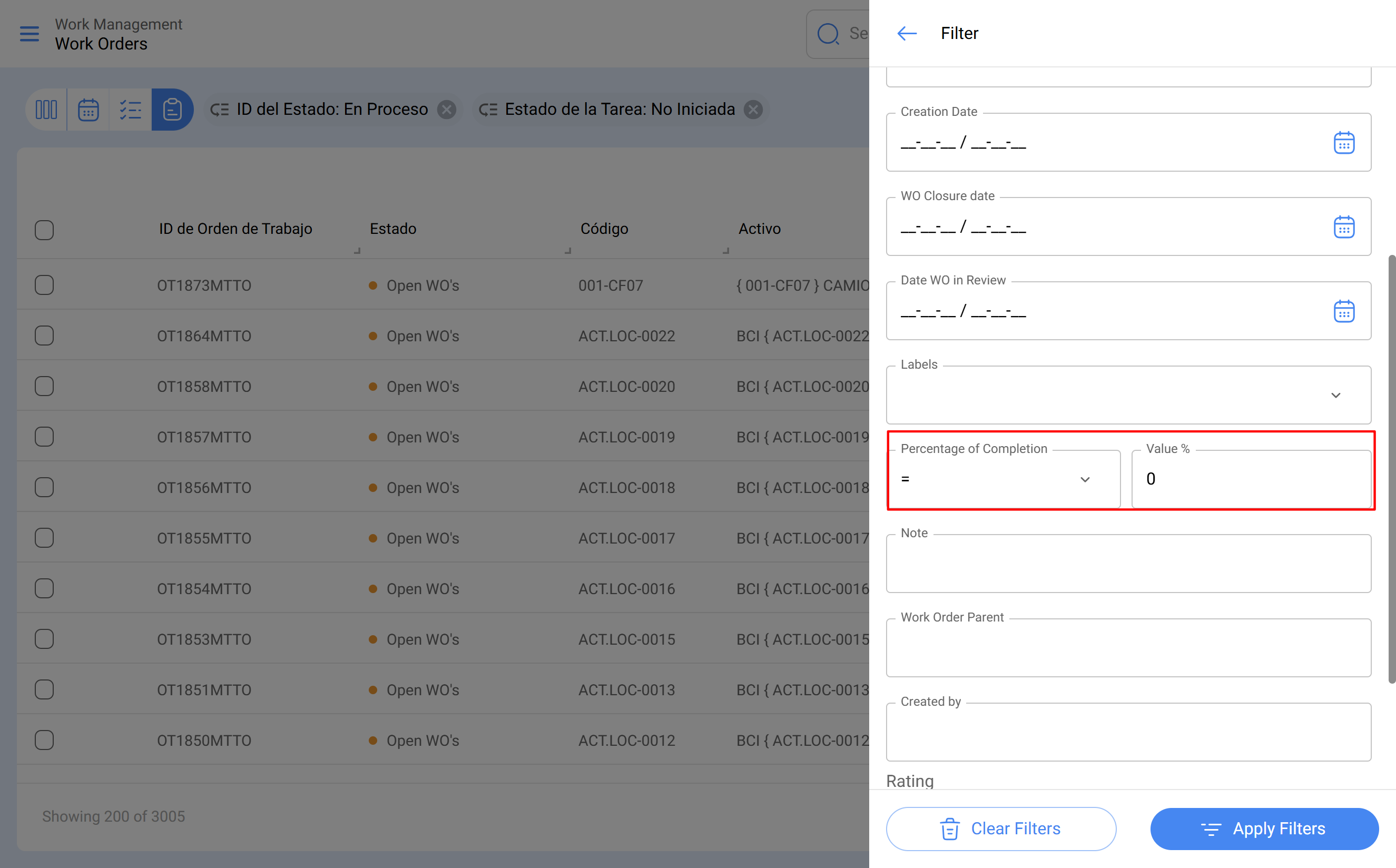Remove Estado de la Tarea filter chip
1396x868 pixels.
click(753, 110)
